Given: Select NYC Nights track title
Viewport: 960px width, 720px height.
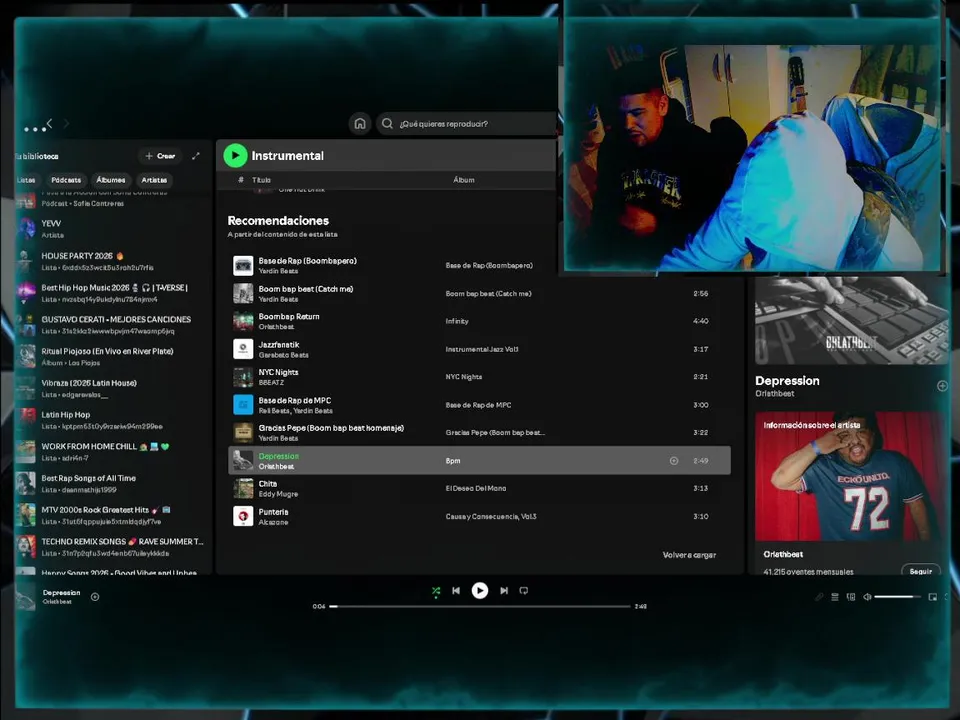Looking at the screenshot, I should (x=279, y=372).
